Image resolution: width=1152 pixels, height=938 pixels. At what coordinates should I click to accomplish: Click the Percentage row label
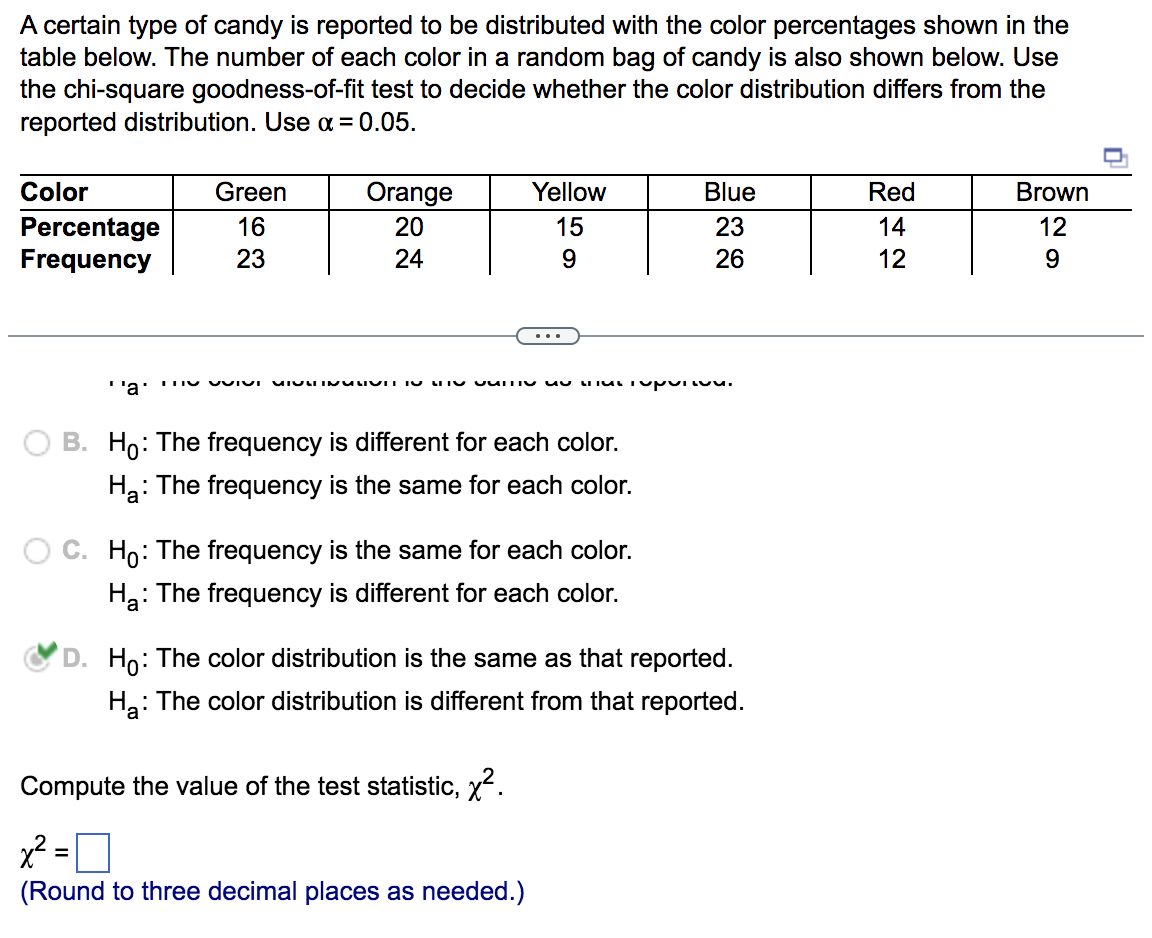90,227
